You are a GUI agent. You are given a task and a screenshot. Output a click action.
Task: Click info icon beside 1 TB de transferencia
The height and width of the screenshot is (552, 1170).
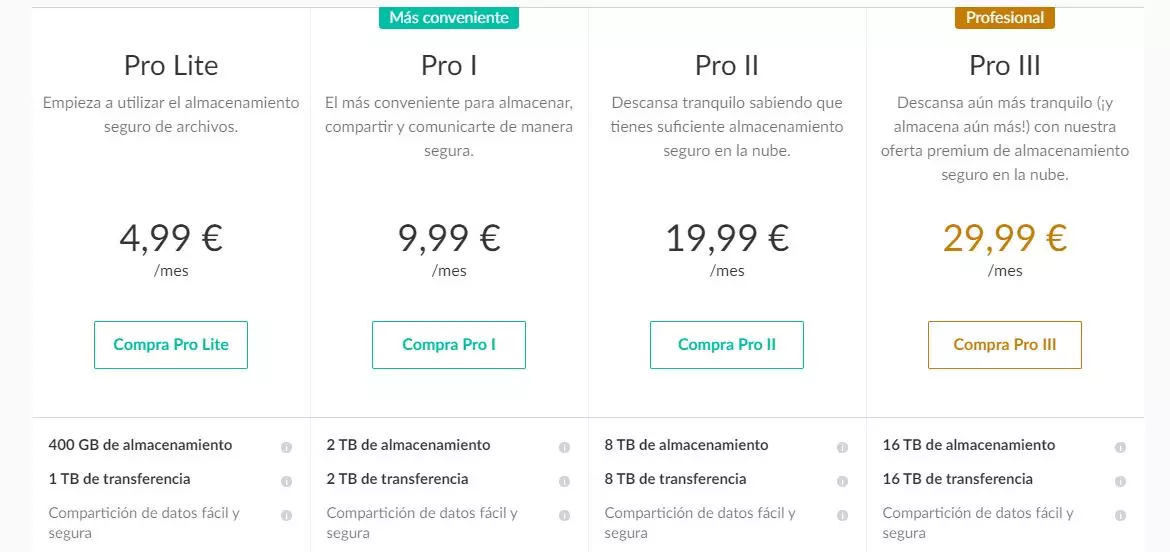pos(286,482)
